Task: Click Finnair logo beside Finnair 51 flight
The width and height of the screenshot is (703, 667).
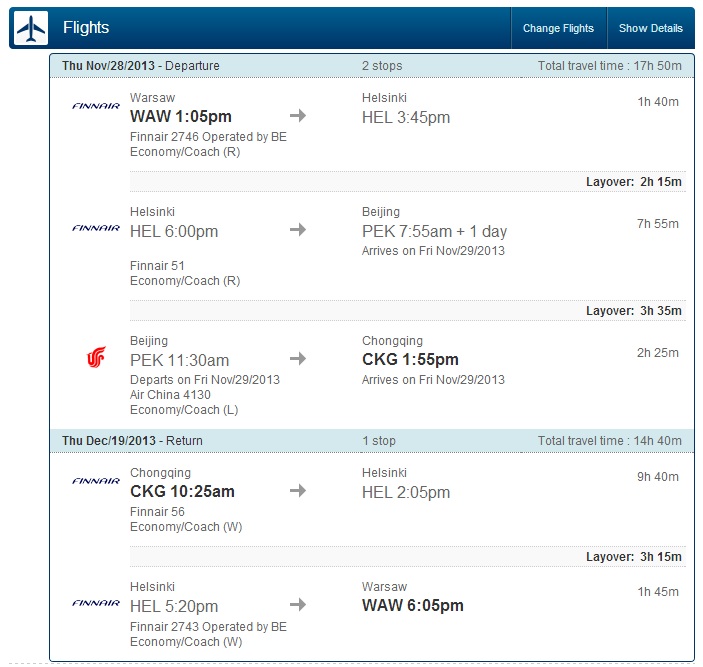Action: [96, 228]
